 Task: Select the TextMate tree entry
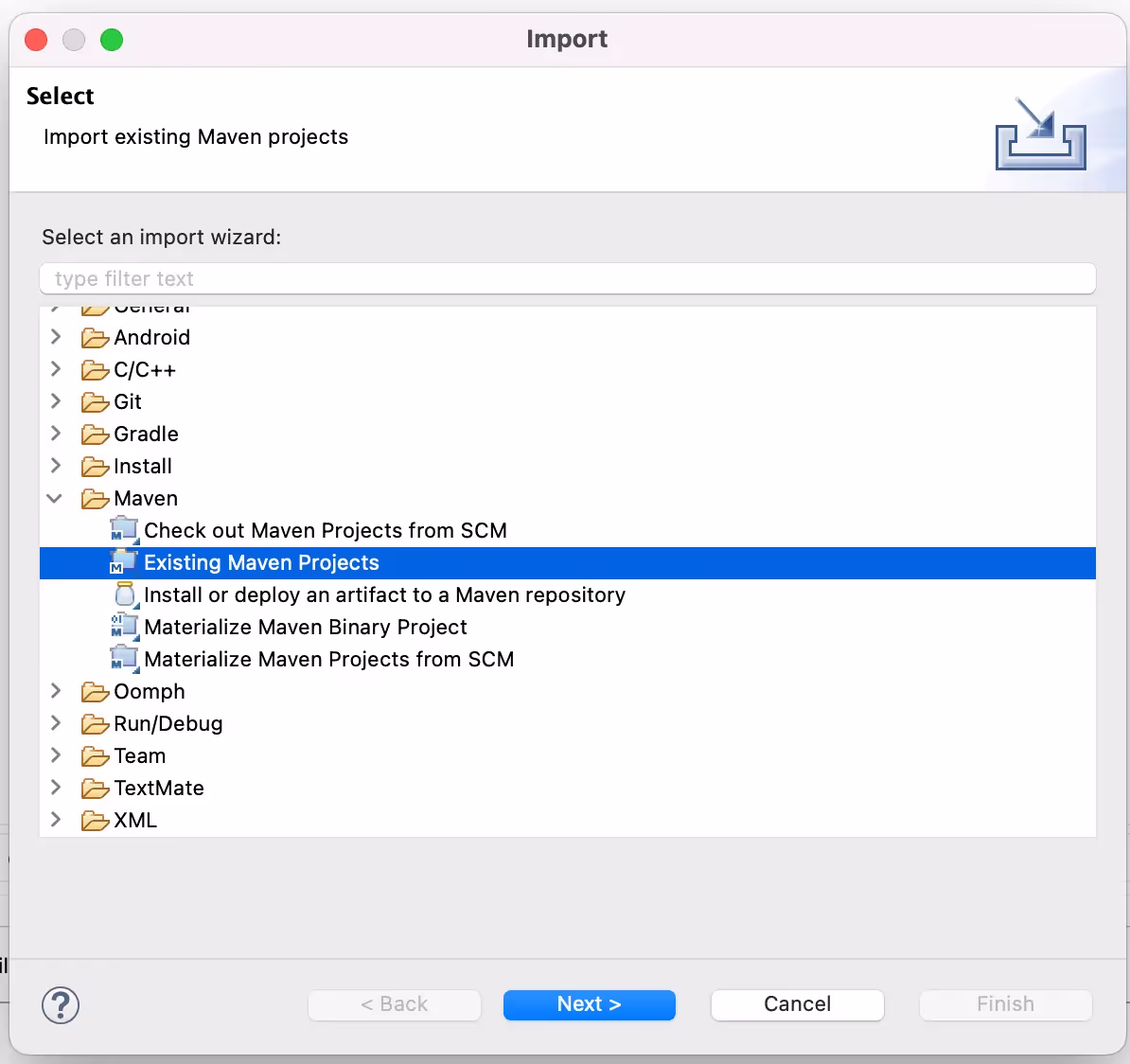[159, 788]
